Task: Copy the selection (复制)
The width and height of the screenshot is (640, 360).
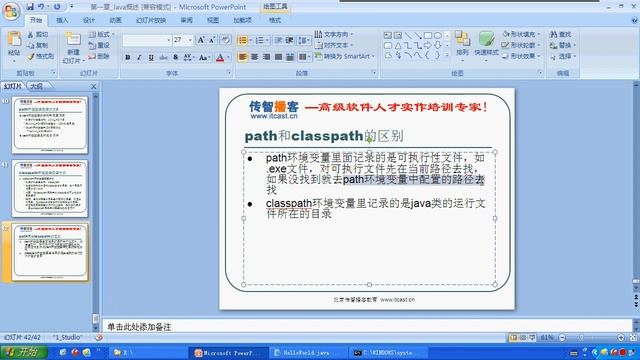Action: tap(38, 45)
